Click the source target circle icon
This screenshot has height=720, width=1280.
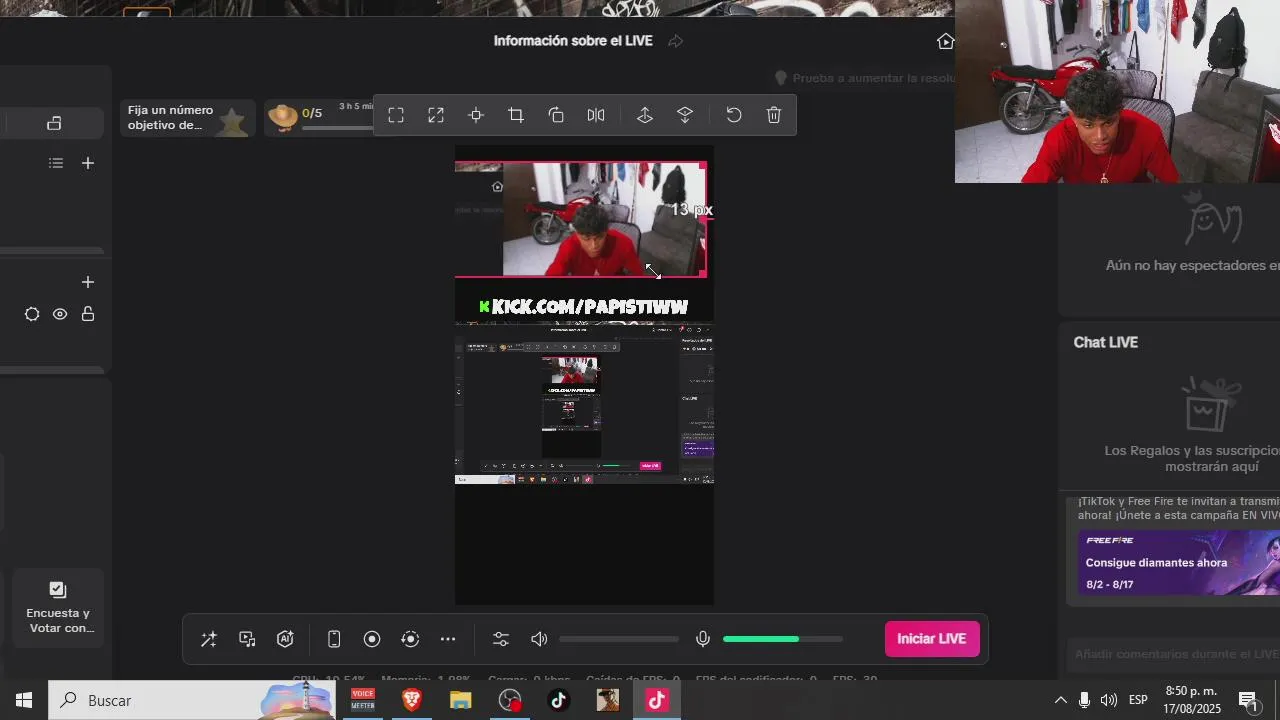[x=32, y=314]
